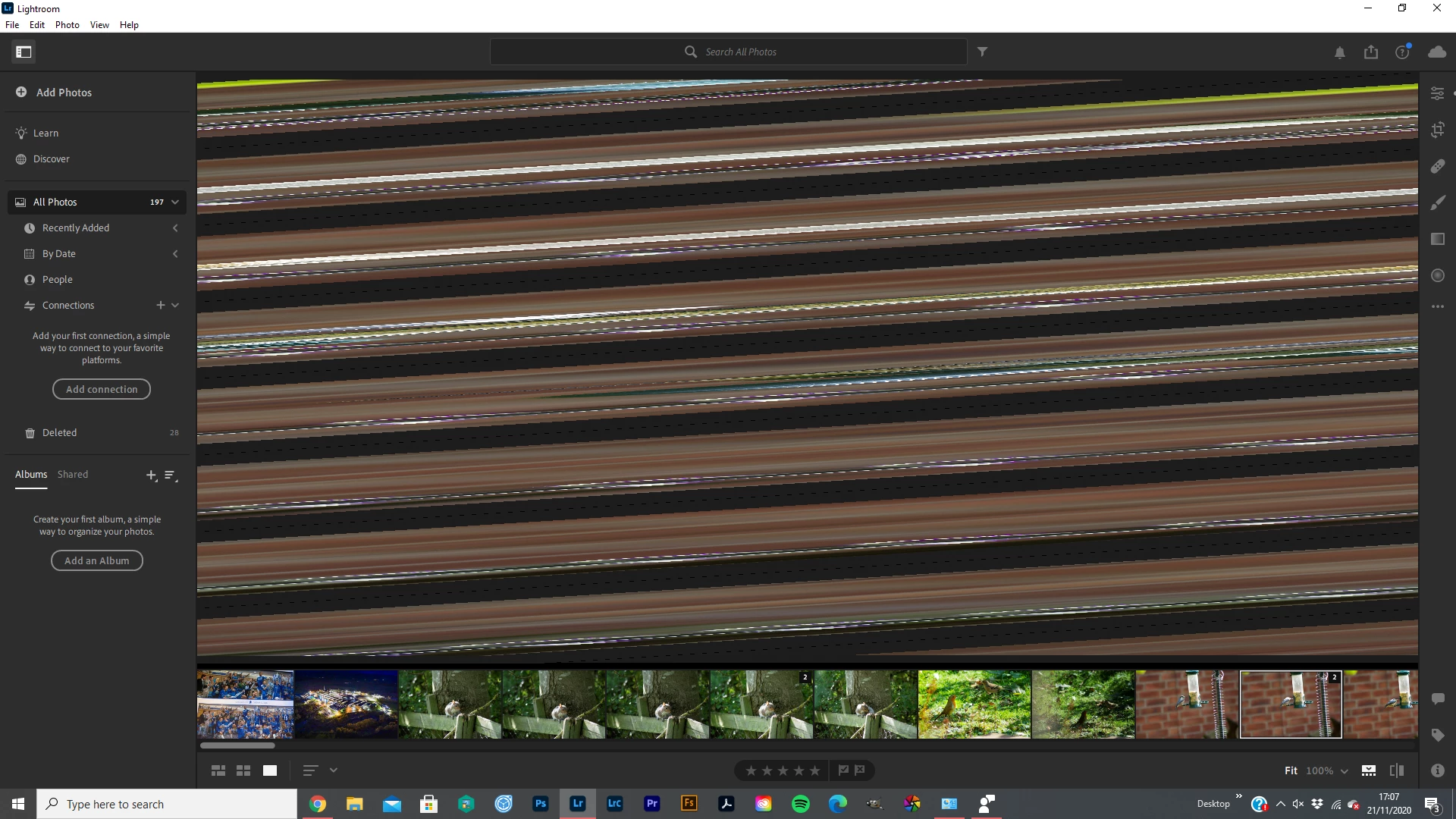Click the Add connection button
This screenshot has height=819, width=1456.
(102, 389)
